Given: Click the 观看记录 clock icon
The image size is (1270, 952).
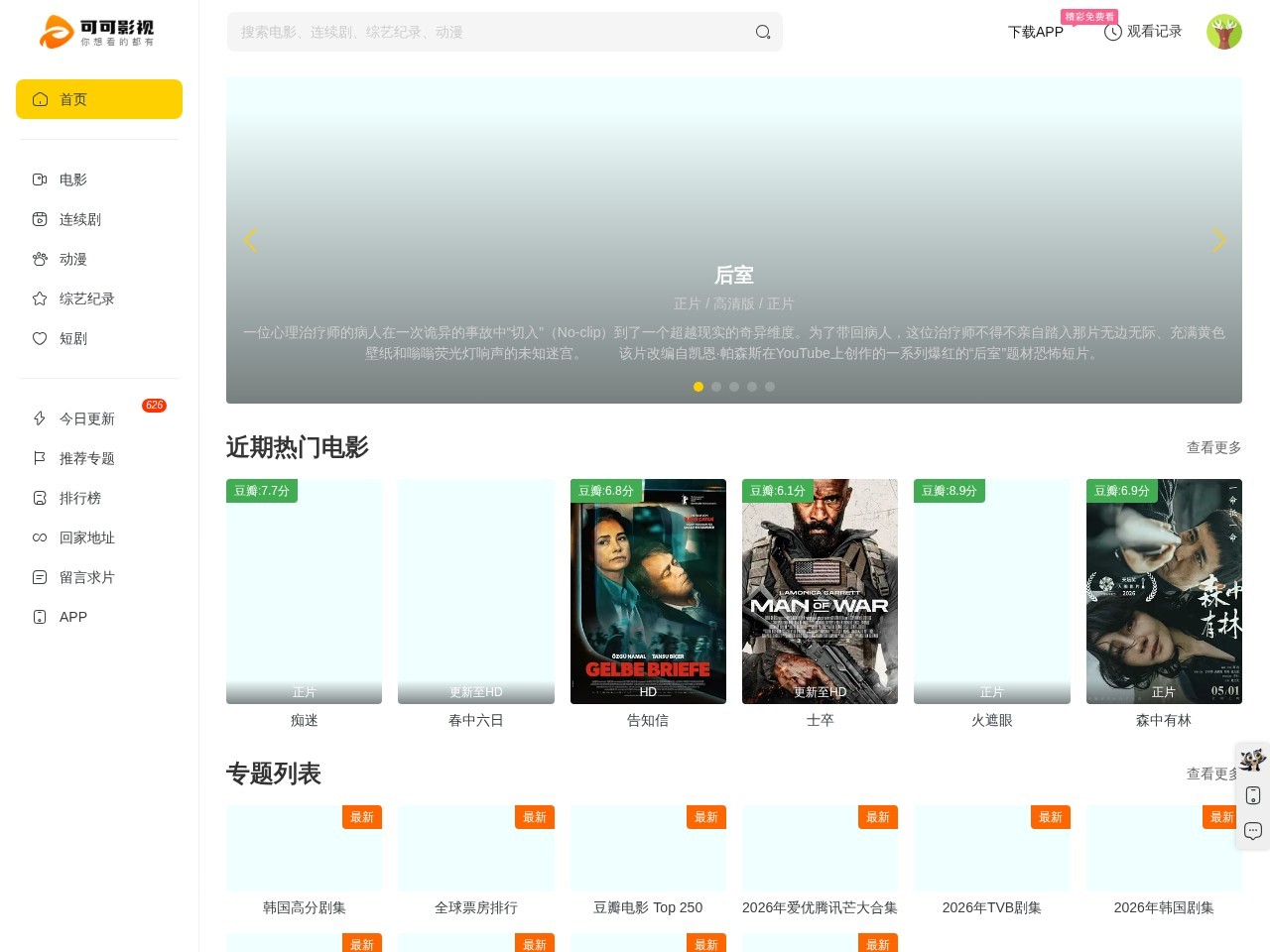Looking at the screenshot, I should coord(1113,32).
